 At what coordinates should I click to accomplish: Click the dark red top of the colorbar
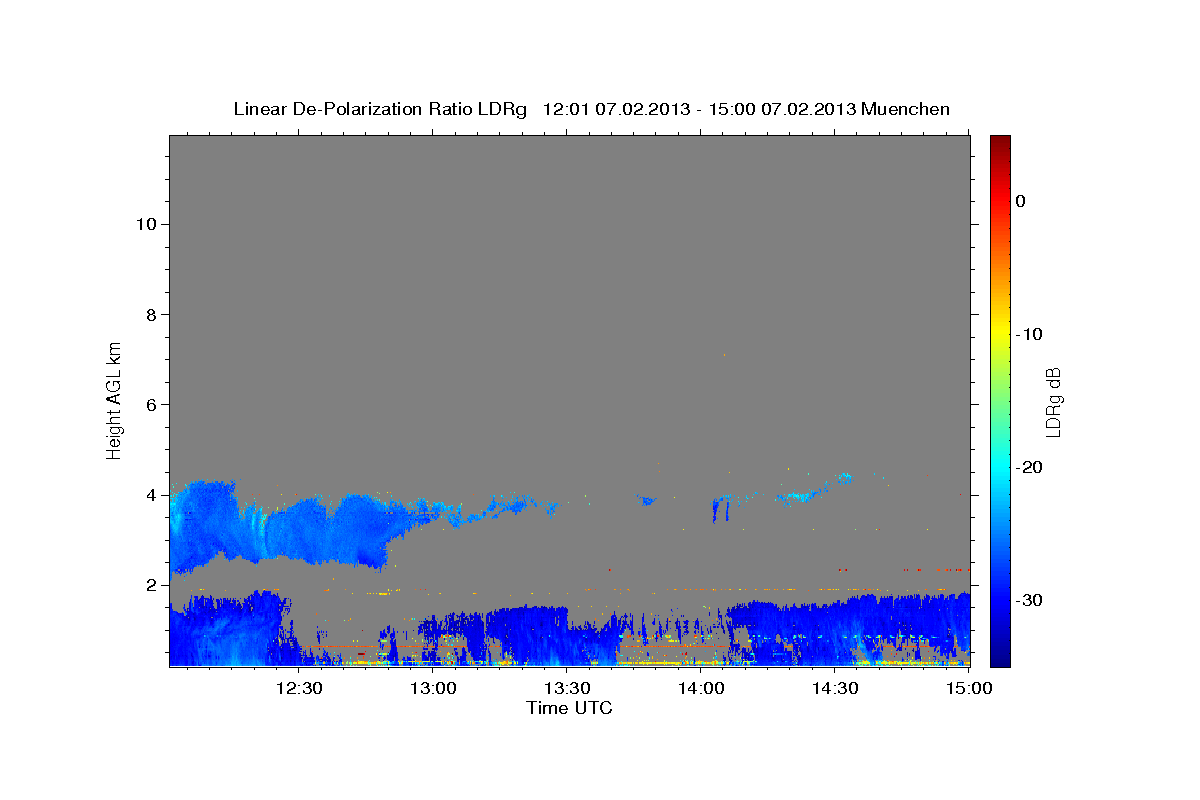click(x=1000, y=142)
